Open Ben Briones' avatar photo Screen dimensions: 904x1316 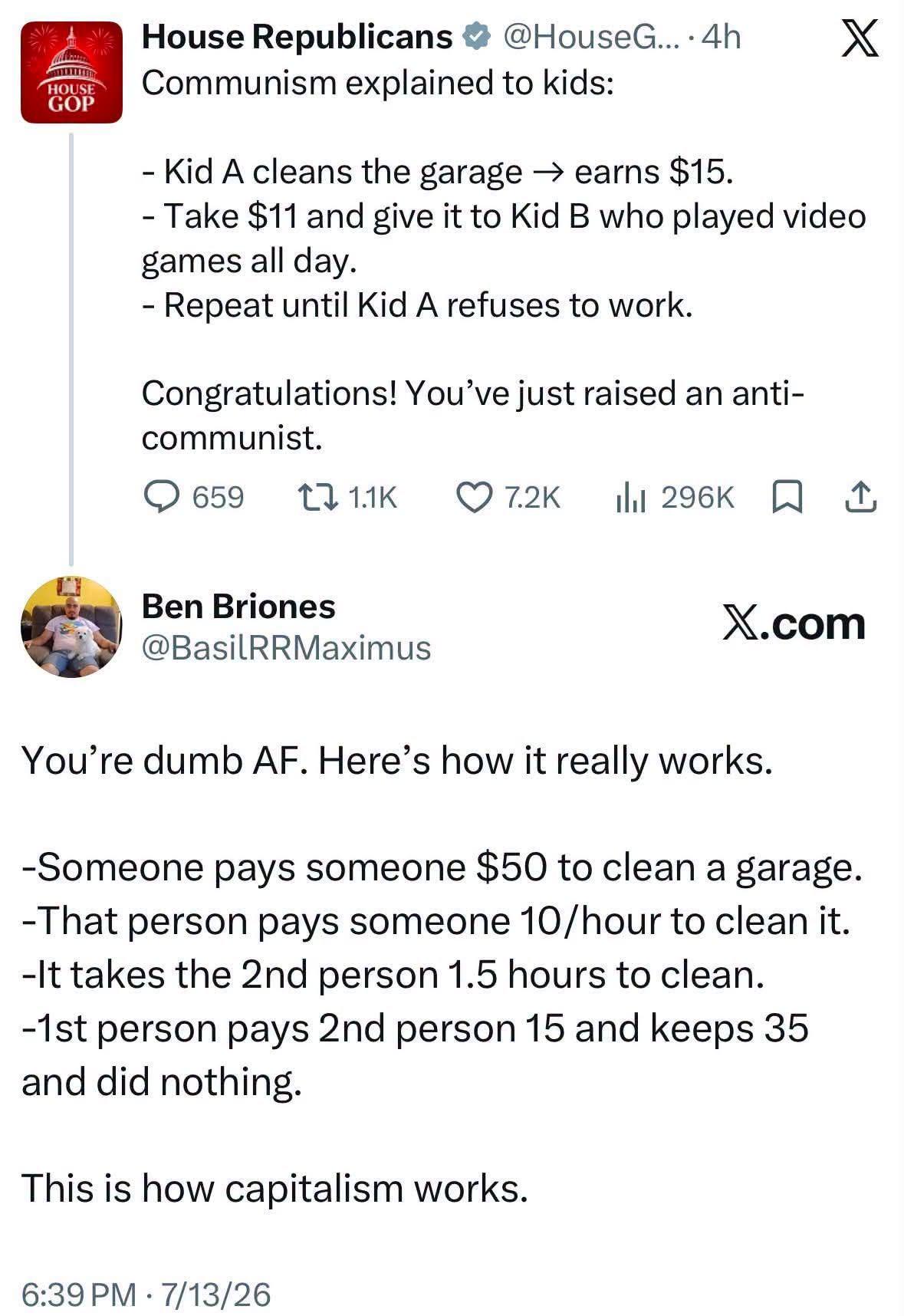click(71, 627)
